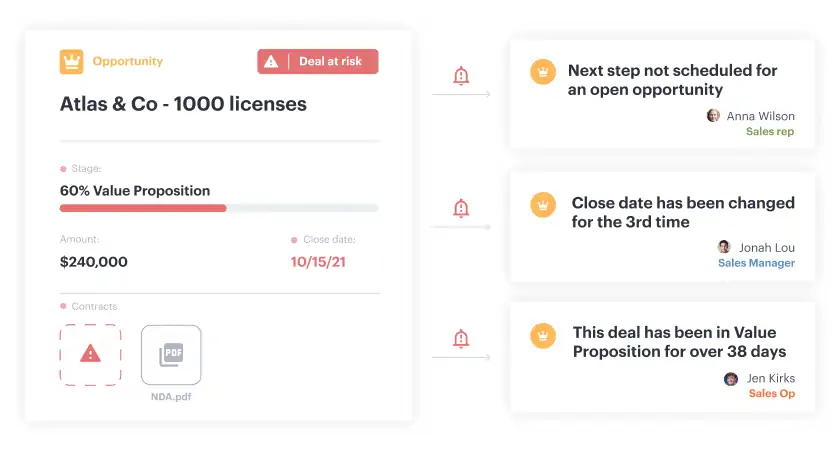Click the missing contract warning placeholder
The width and height of the screenshot is (840, 451).
(91, 355)
